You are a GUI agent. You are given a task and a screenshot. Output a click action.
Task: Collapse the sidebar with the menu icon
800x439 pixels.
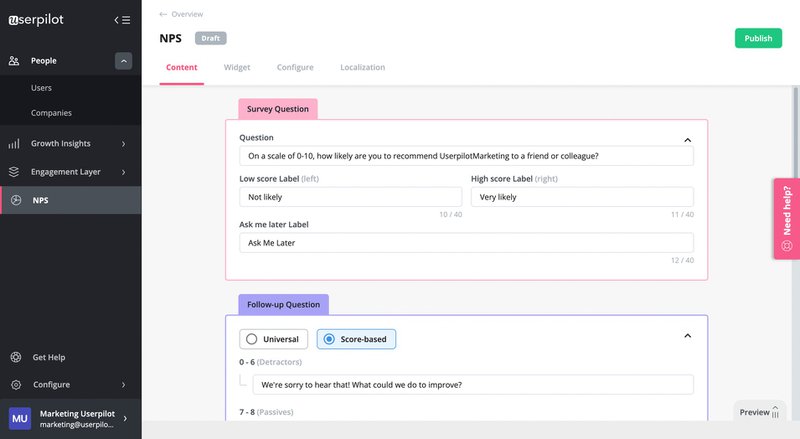(122, 20)
